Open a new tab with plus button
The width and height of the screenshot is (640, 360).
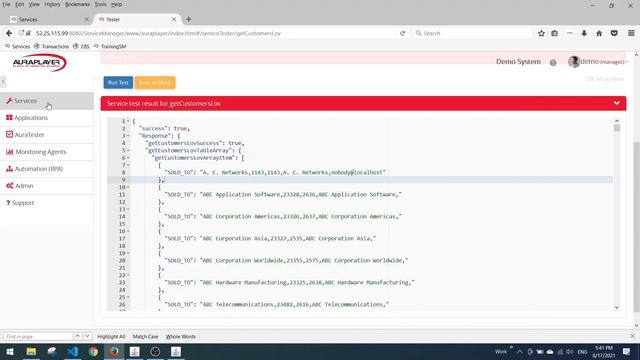tap(189, 19)
